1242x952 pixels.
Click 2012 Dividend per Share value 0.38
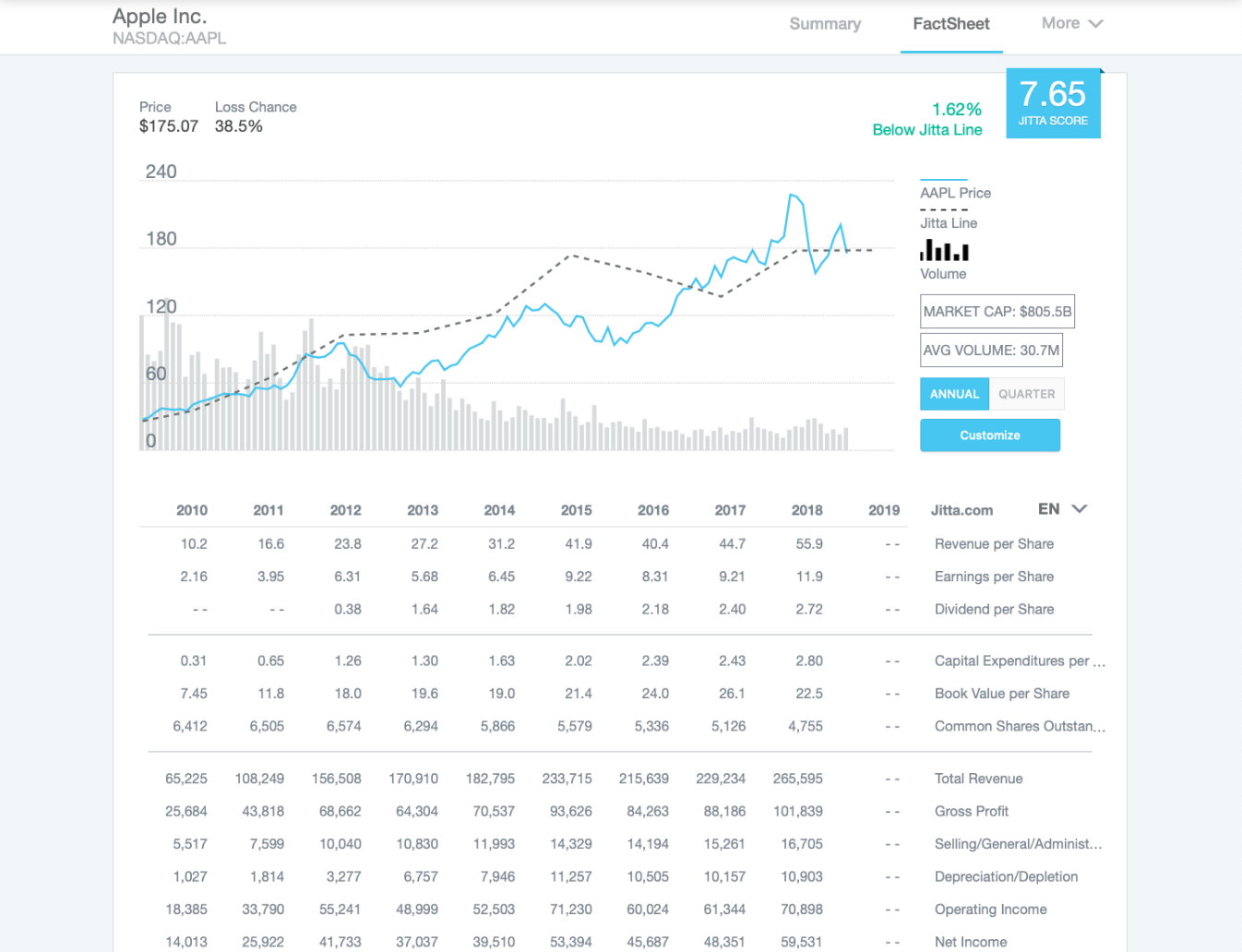coord(348,610)
